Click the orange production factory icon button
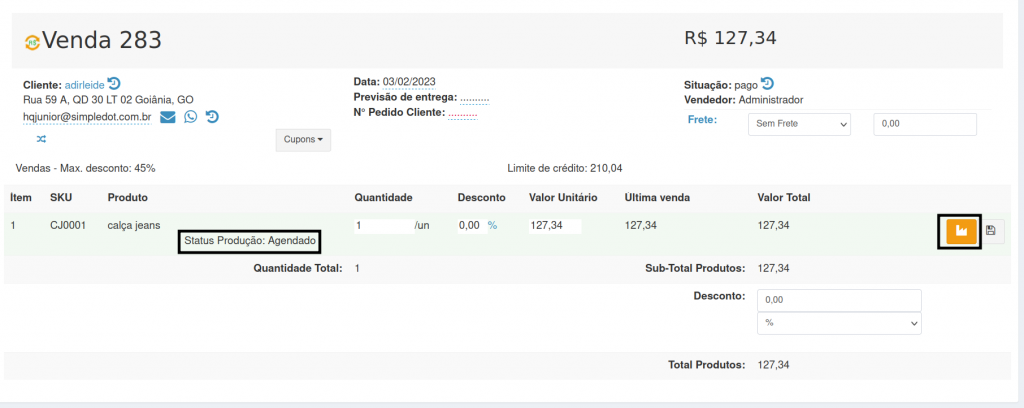 (x=960, y=231)
